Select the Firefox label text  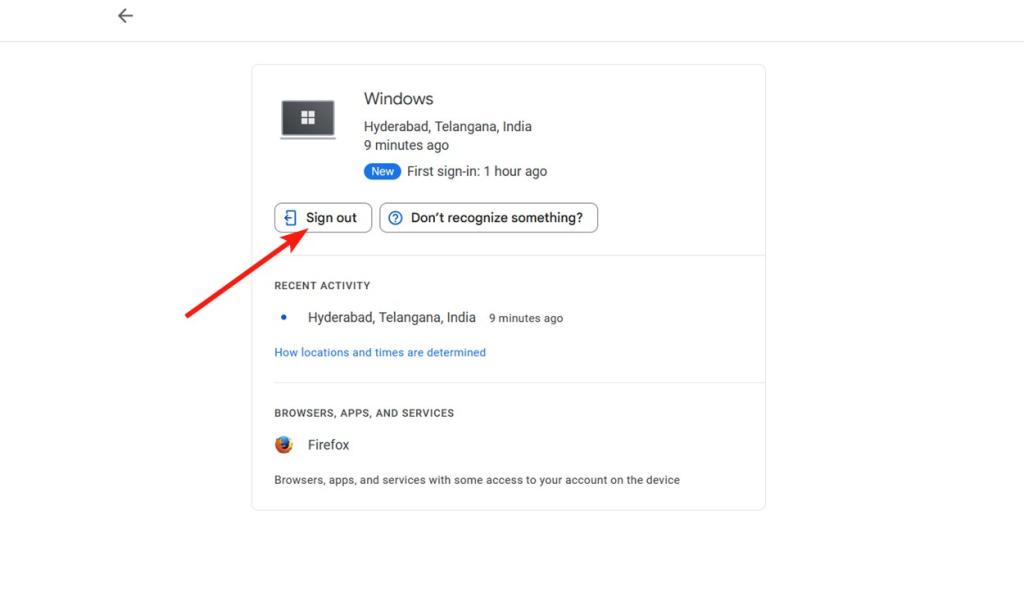point(329,444)
